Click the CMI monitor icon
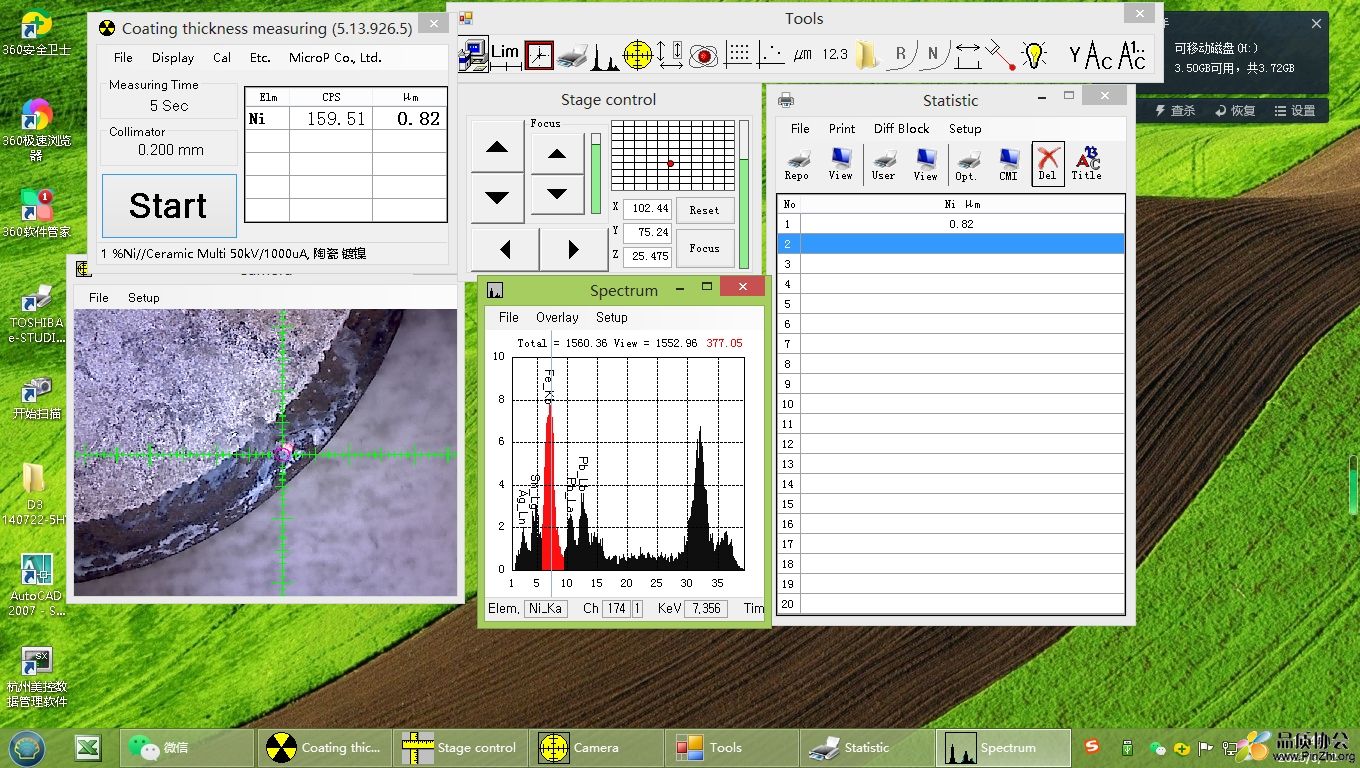Screen dimensions: 1360x768 (1008, 163)
